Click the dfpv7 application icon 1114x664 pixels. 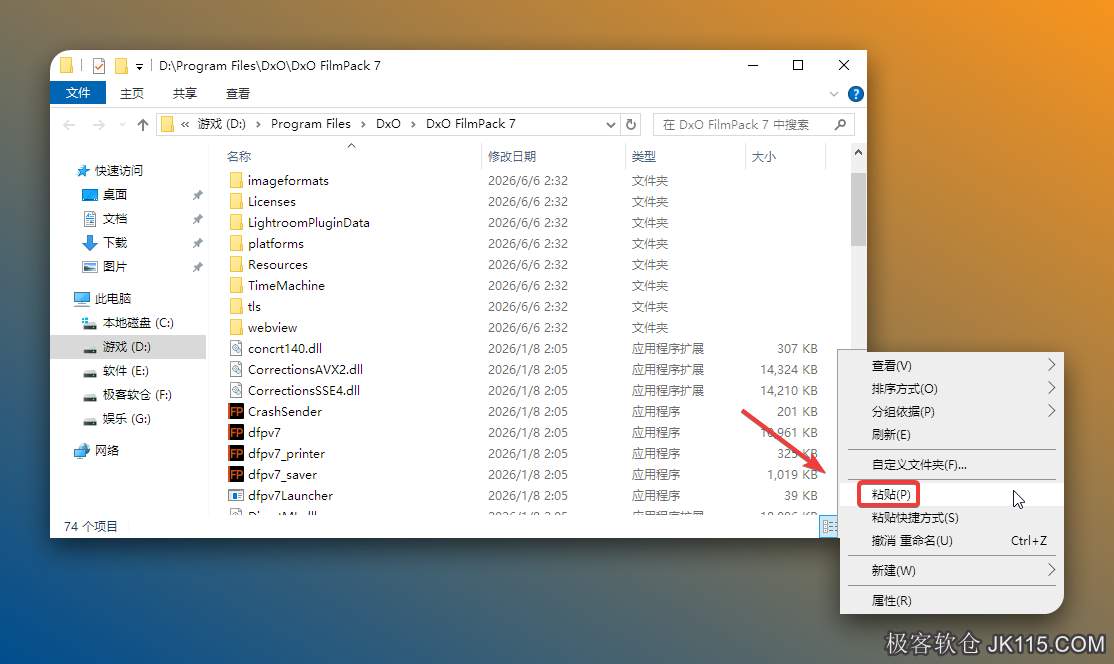[x=236, y=432]
